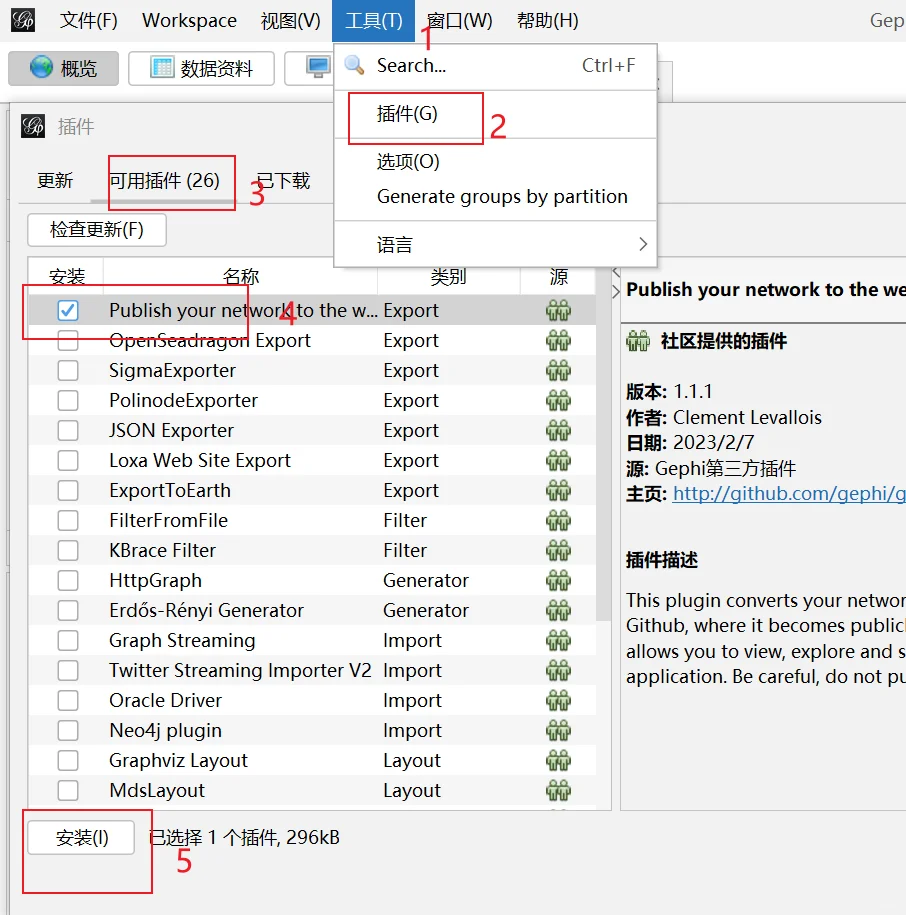Click community source icon for JSON Exporter
906x915 pixels.
[x=558, y=431]
